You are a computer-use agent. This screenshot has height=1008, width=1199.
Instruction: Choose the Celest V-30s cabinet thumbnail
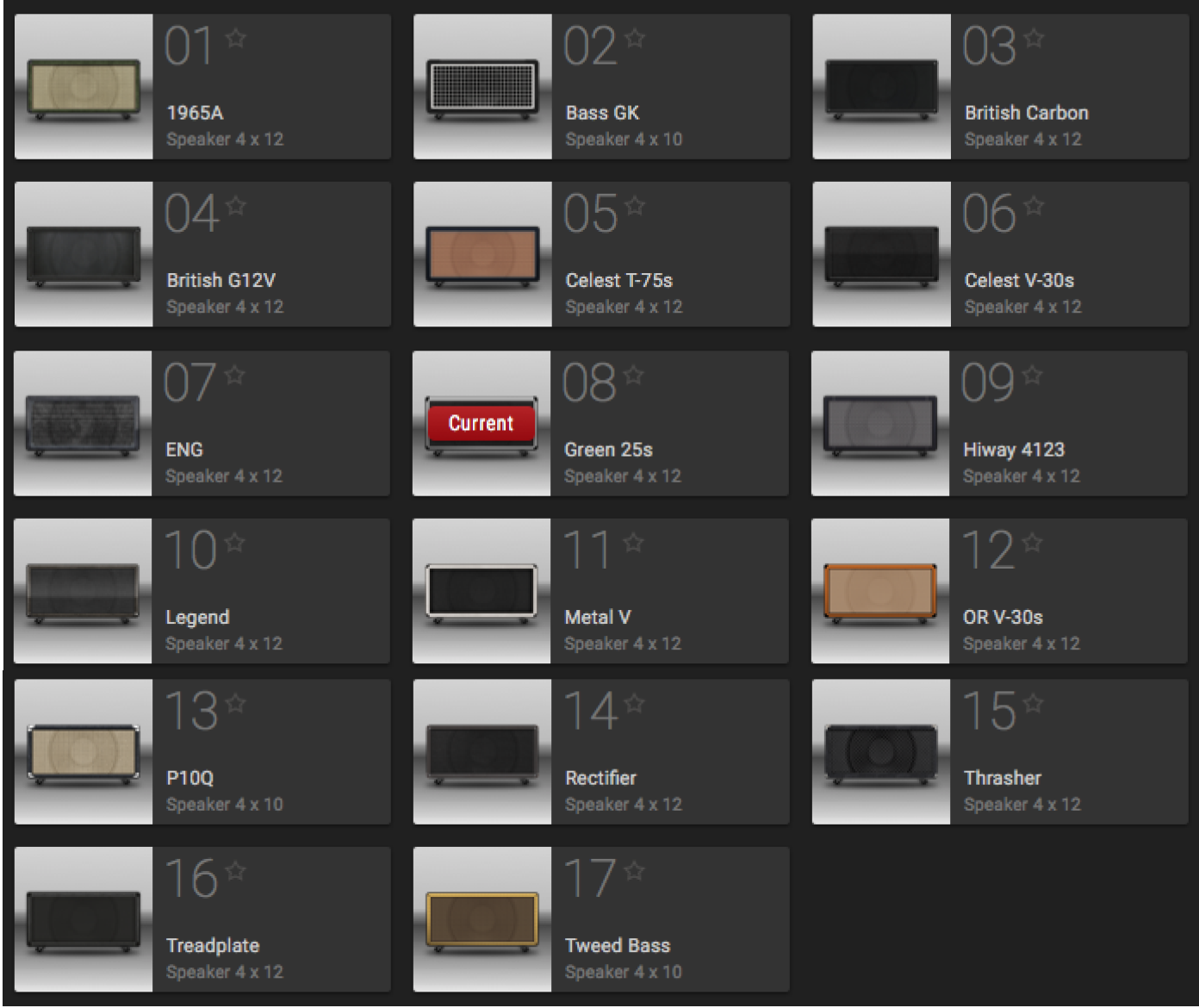[881, 254]
